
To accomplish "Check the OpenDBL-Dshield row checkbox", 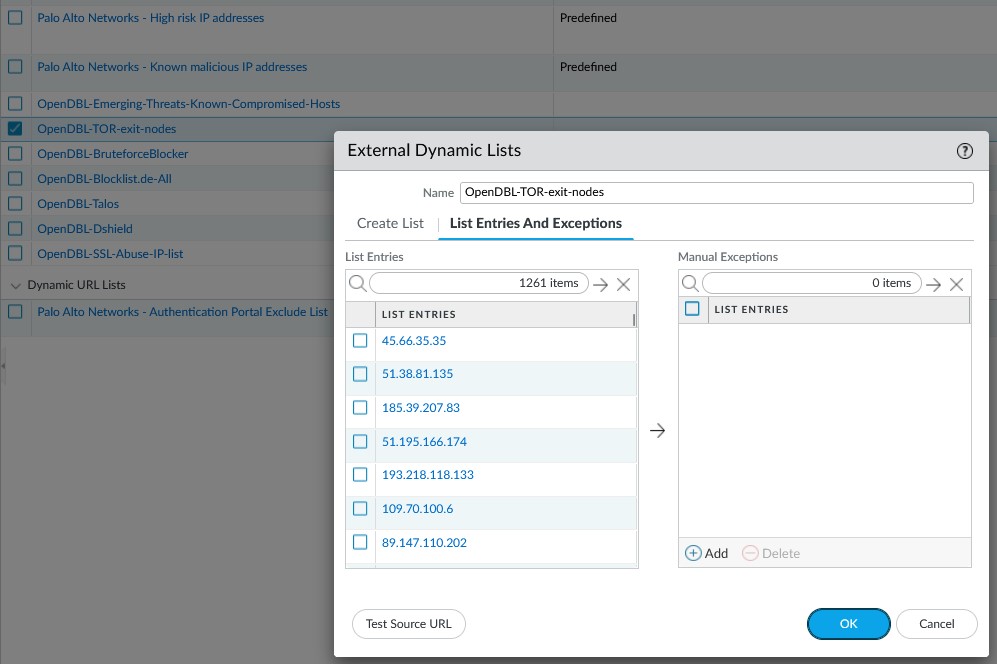I will click(15, 228).
